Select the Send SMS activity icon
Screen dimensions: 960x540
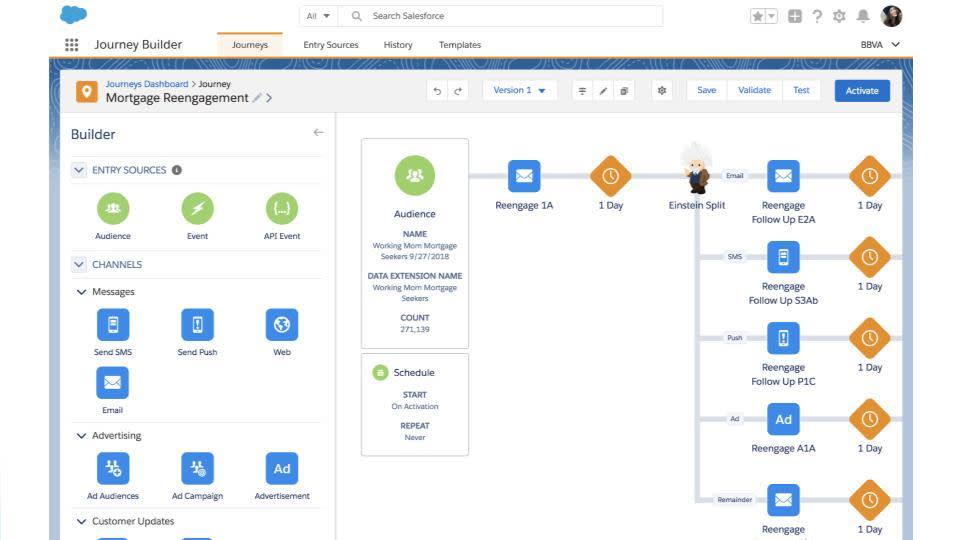click(x=113, y=324)
